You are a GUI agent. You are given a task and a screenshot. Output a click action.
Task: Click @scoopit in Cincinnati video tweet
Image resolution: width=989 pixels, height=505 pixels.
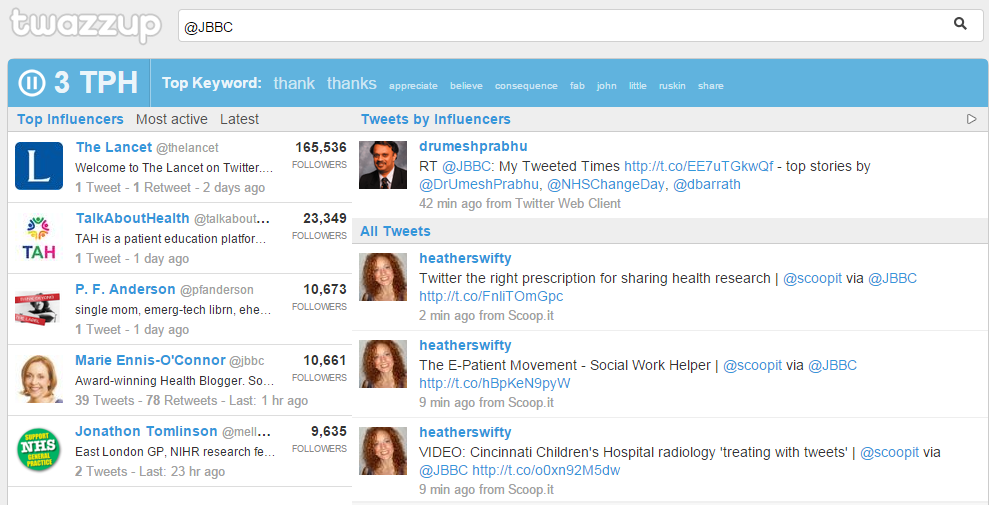(x=890, y=452)
